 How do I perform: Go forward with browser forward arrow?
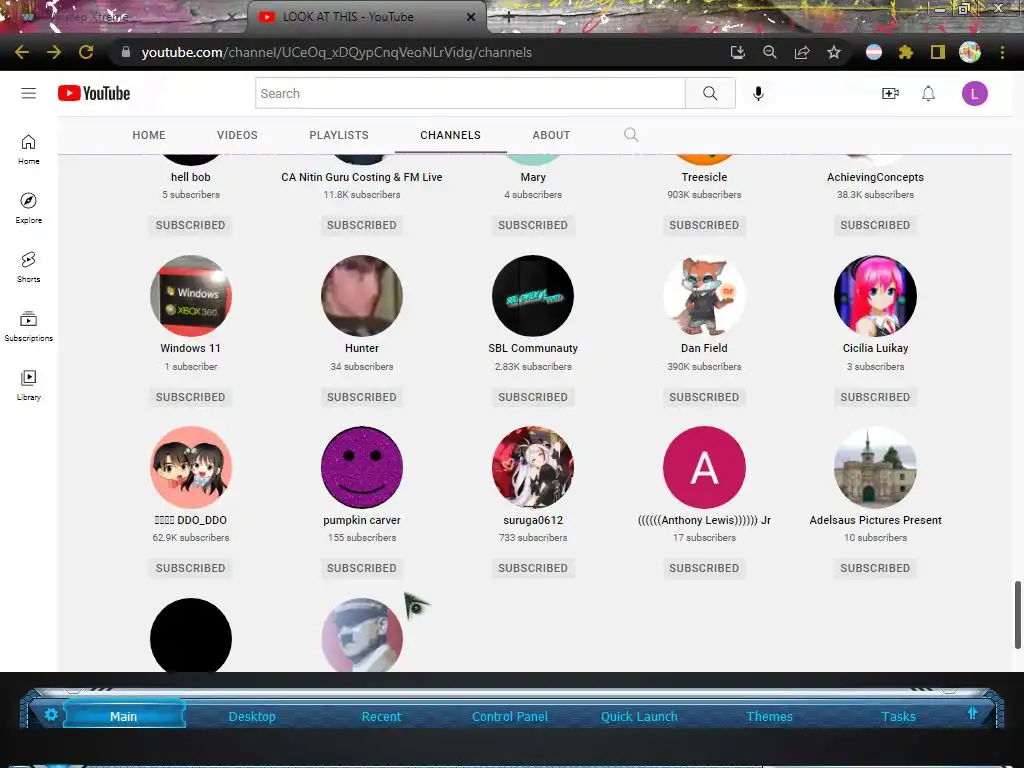point(54,52)
